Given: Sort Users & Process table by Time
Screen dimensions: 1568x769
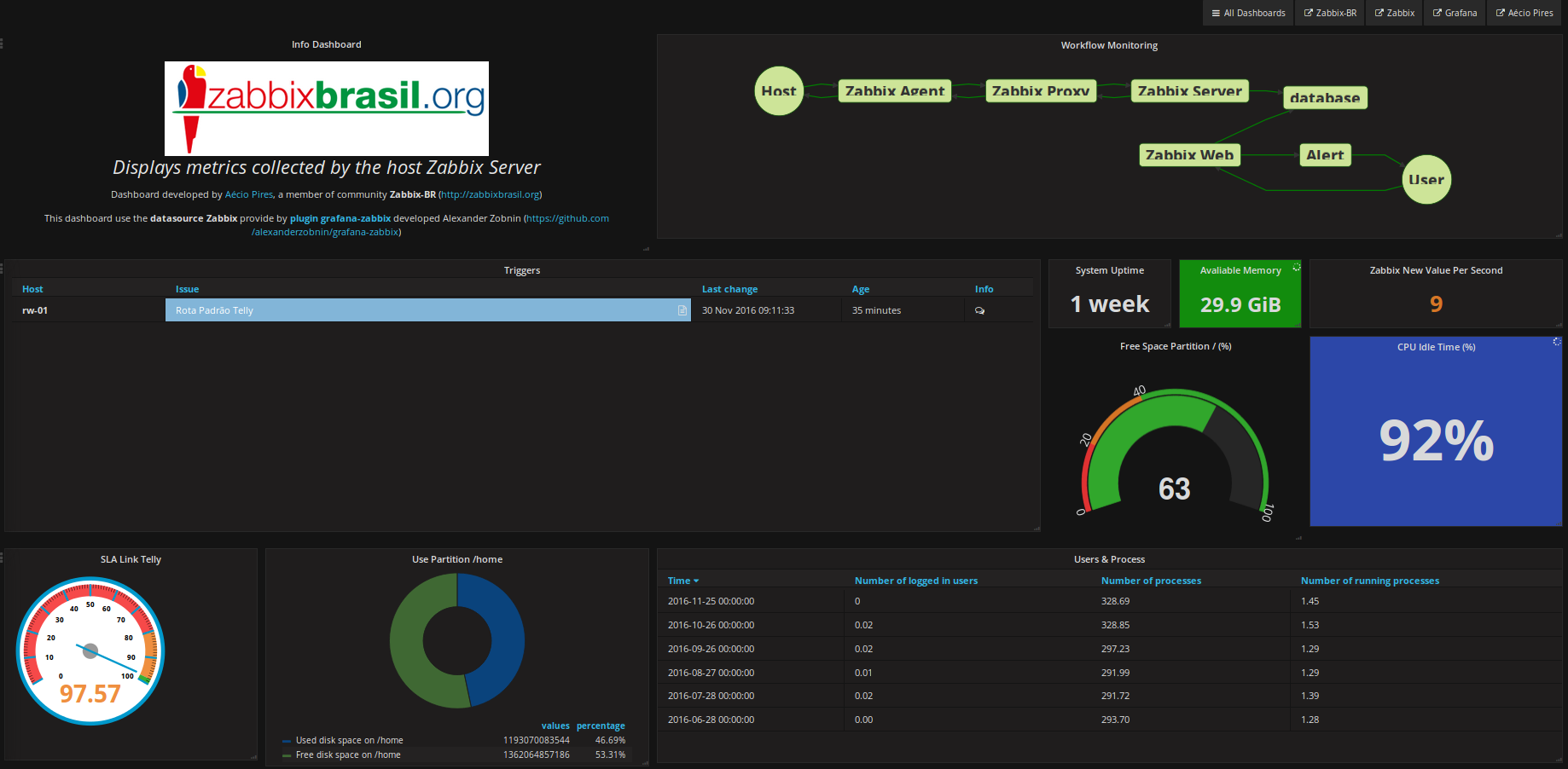Looking at the screenshot, I should point(682,581).
